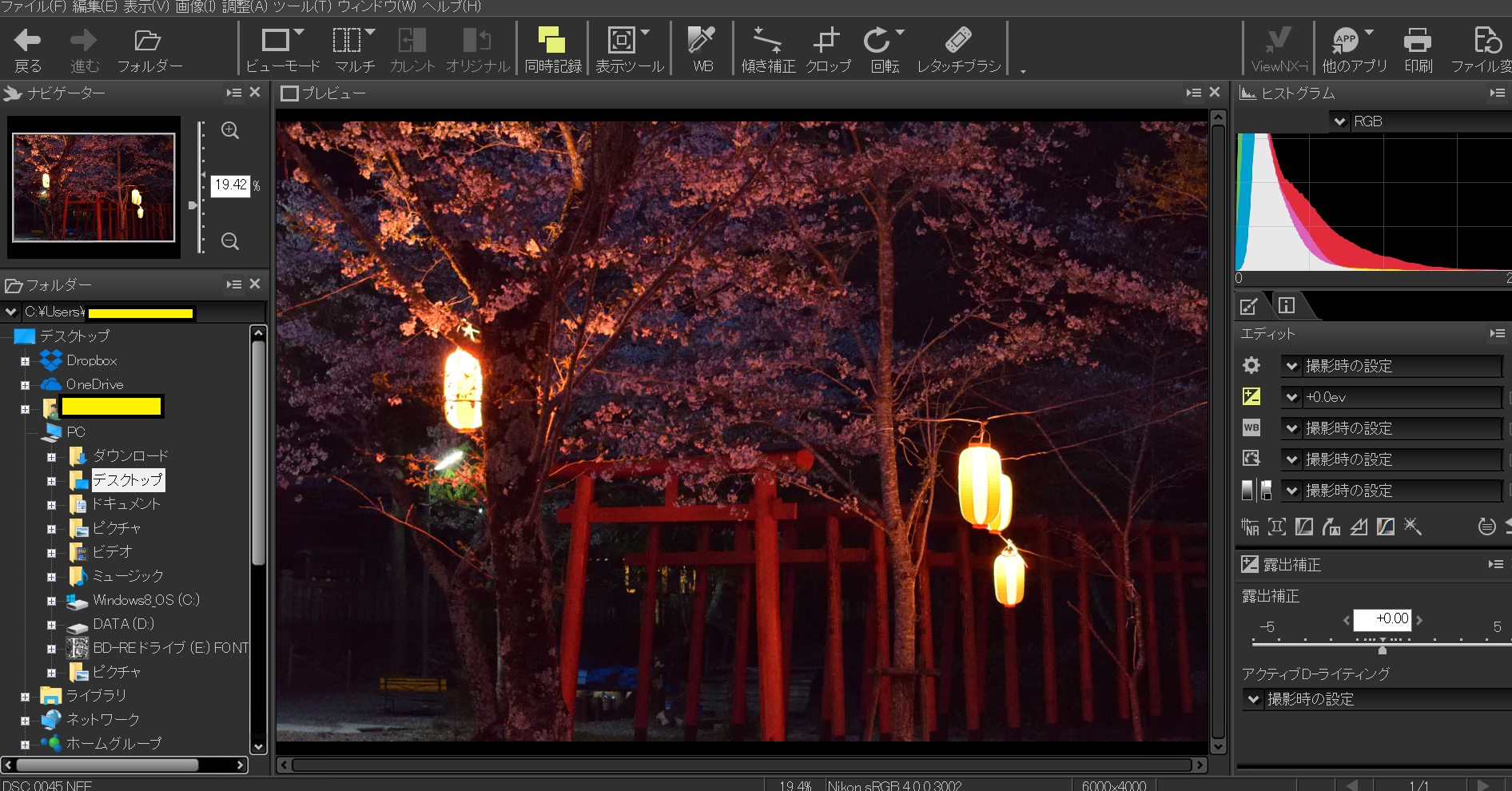The width and height of the screenshot is (1512, 791).
Task: Click the revert adjustments circular arrow icon
Action: (1486, 527)
